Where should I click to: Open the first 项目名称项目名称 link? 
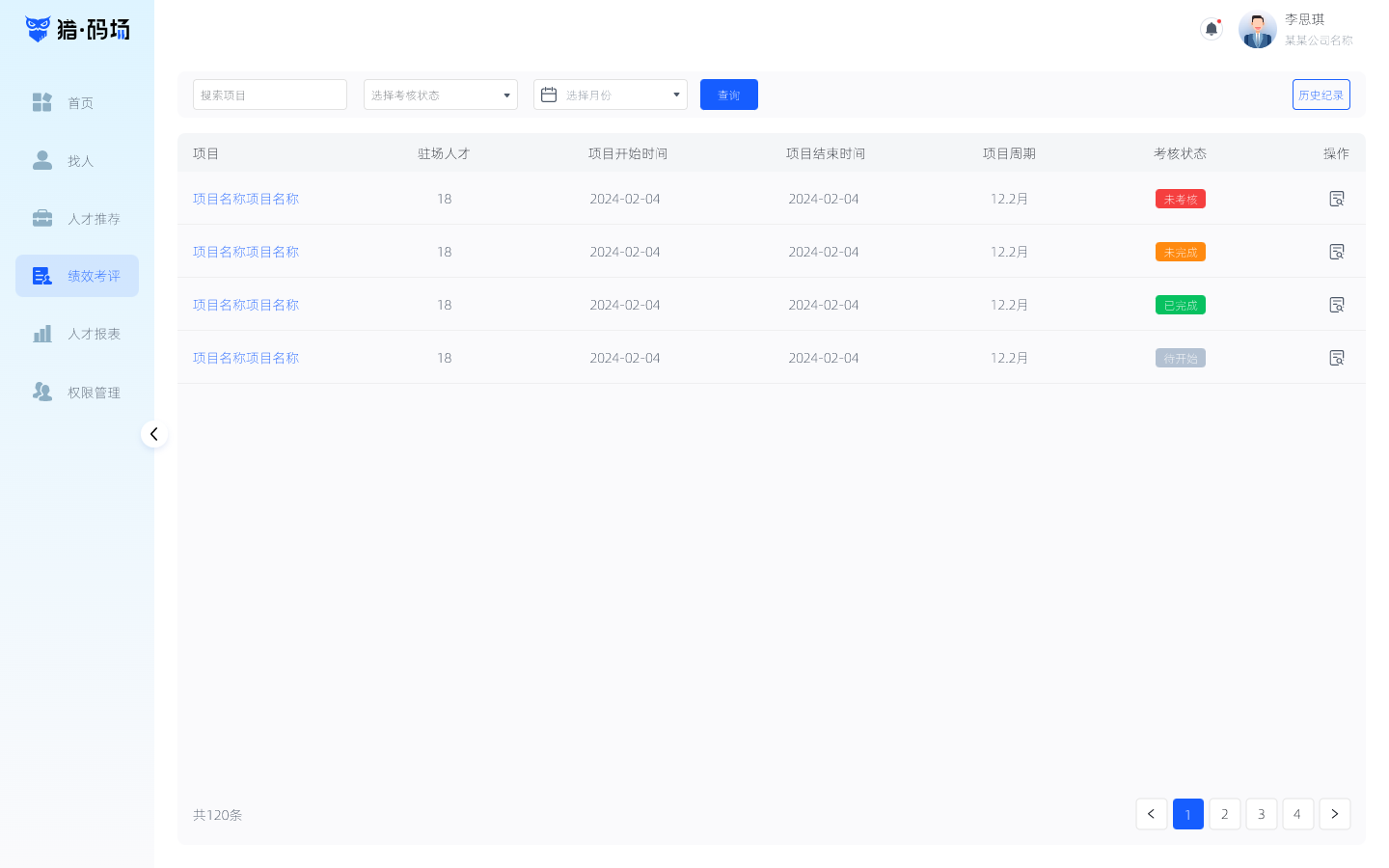246,199
